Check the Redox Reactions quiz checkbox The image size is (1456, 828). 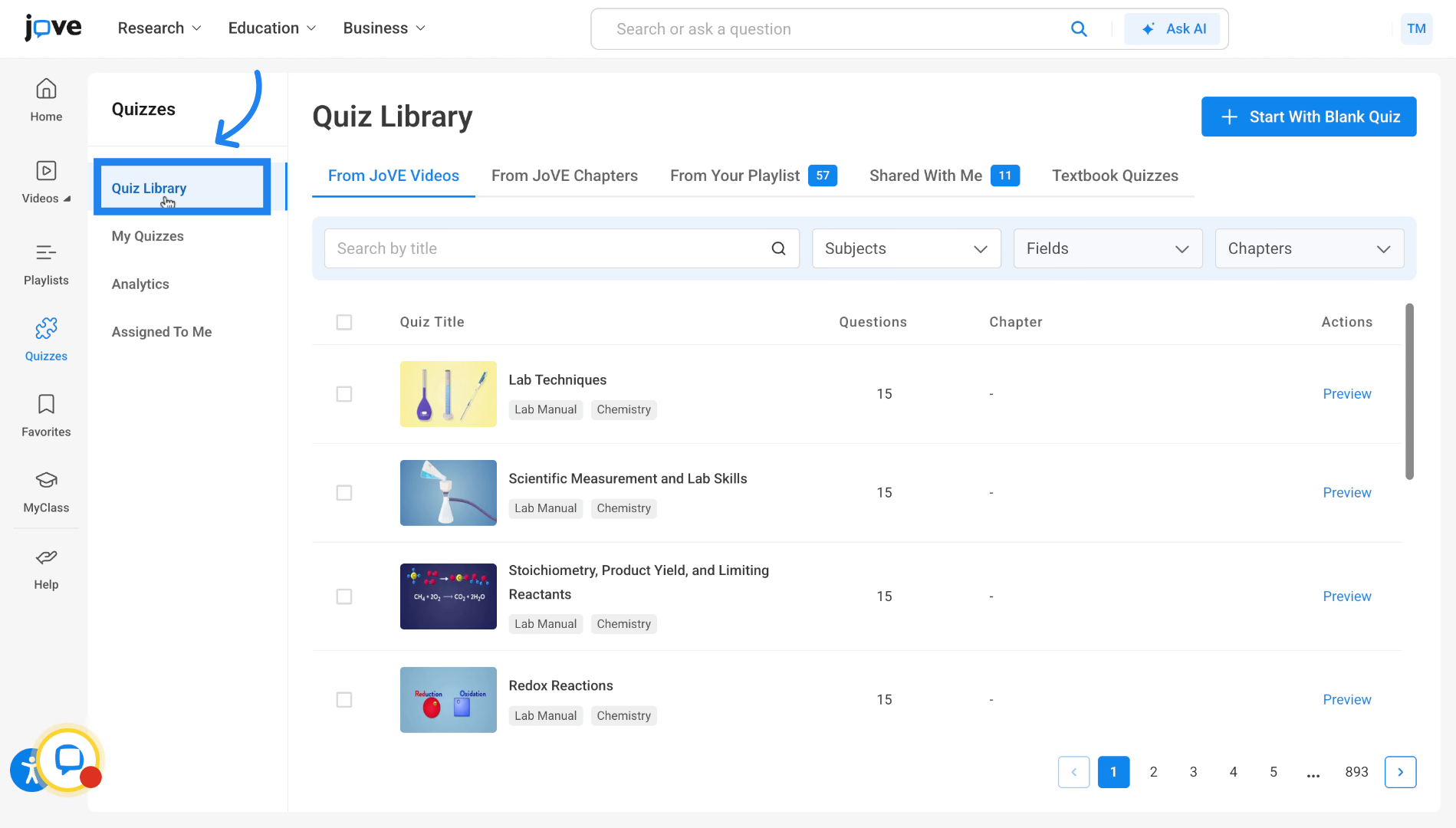click(344, 699)
